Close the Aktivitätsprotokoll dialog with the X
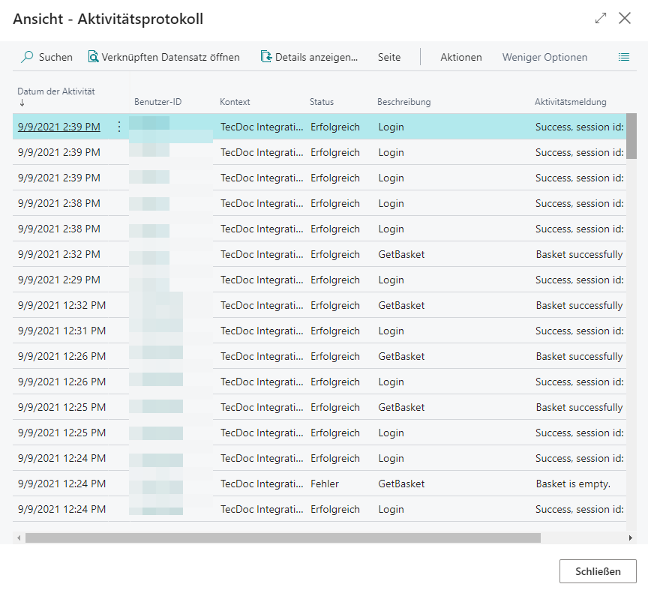The width and height of the screenshot is (648, 596). (624, 18)
